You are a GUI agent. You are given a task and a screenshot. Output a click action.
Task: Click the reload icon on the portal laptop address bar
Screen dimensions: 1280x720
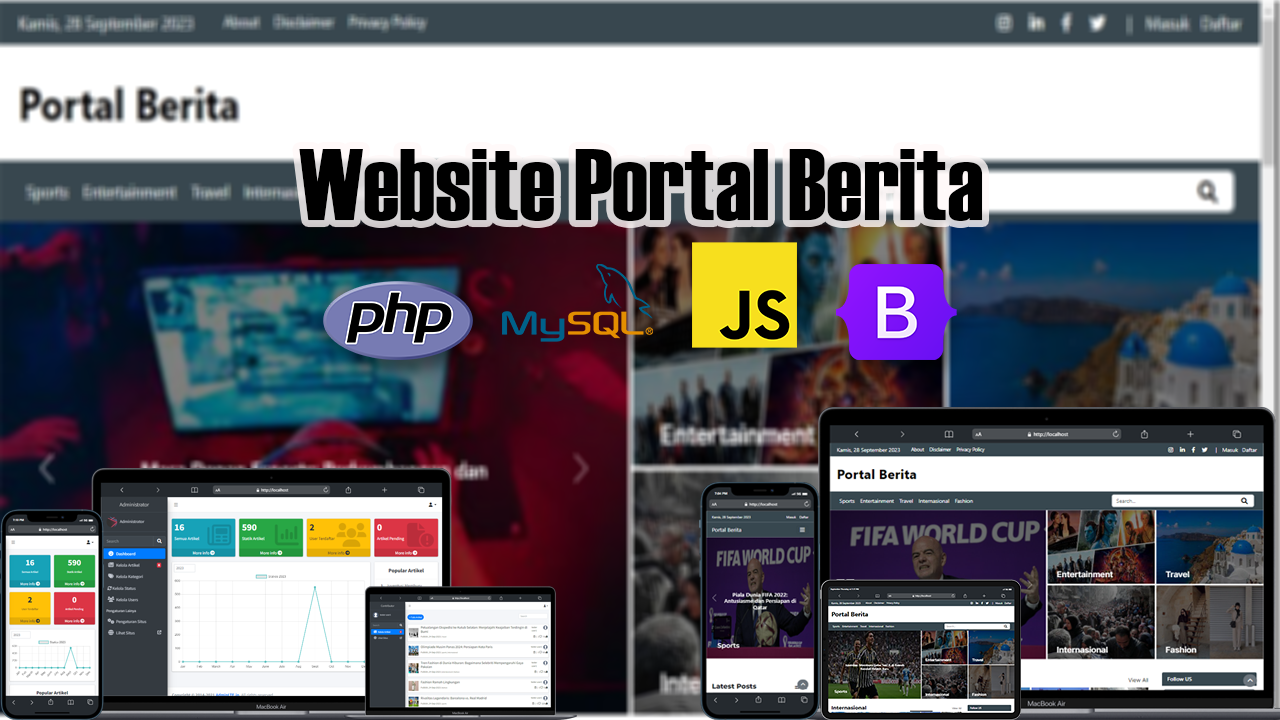point(1116,434)
